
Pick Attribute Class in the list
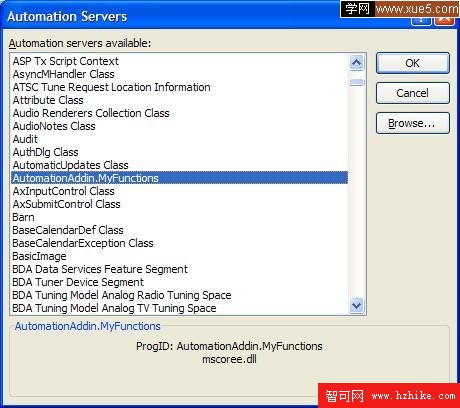48,100
